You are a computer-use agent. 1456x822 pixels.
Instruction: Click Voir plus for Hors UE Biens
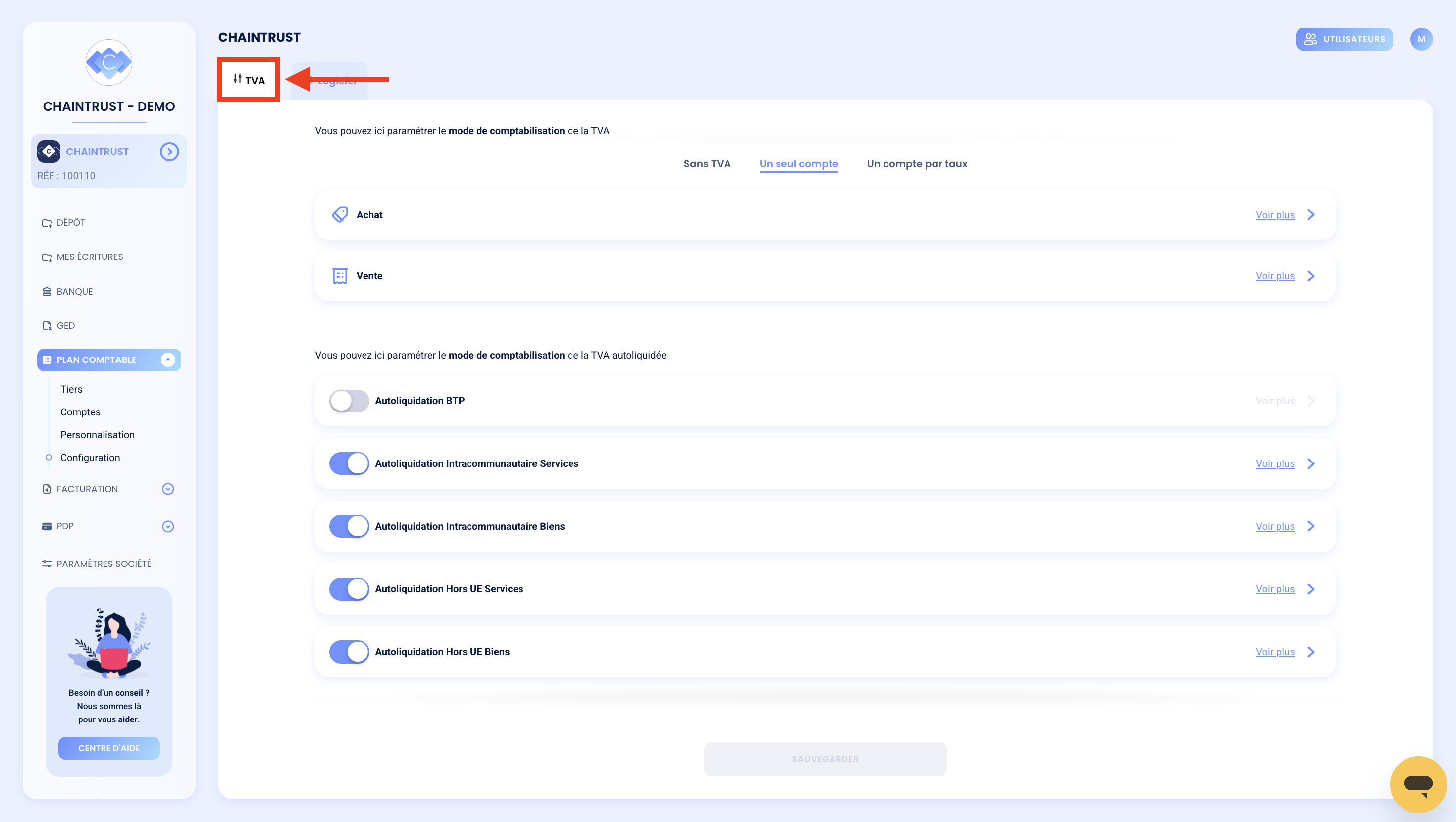(x=1275, y=652)
